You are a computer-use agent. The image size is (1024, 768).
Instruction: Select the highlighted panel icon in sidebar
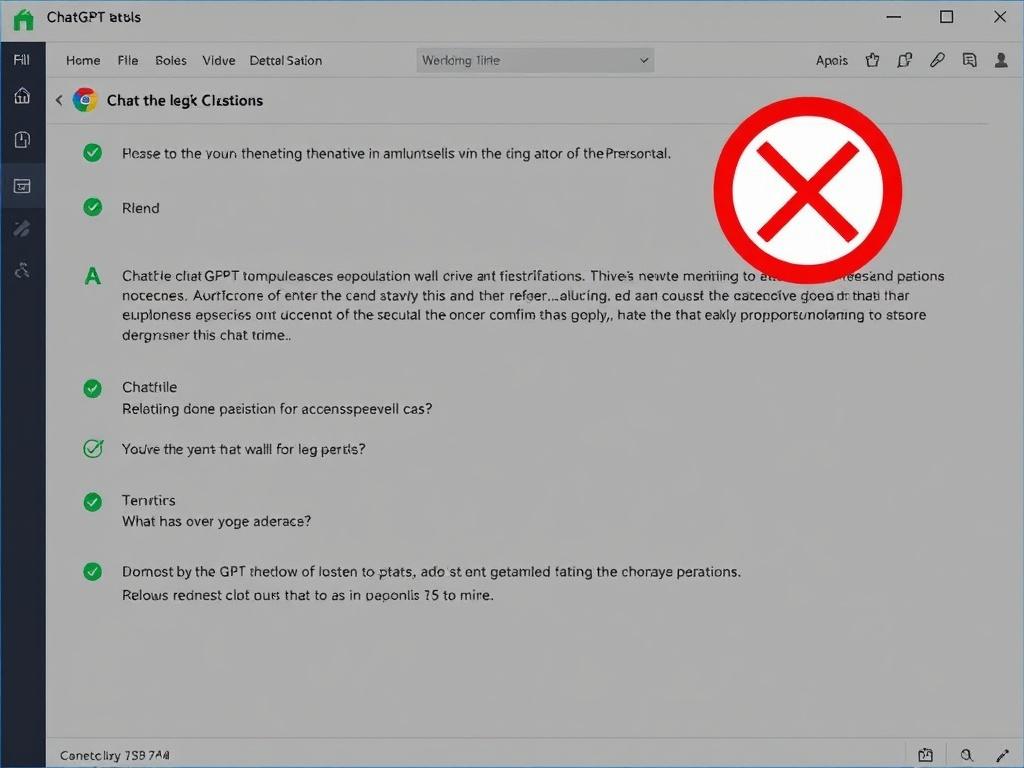[x=22, y=185]
